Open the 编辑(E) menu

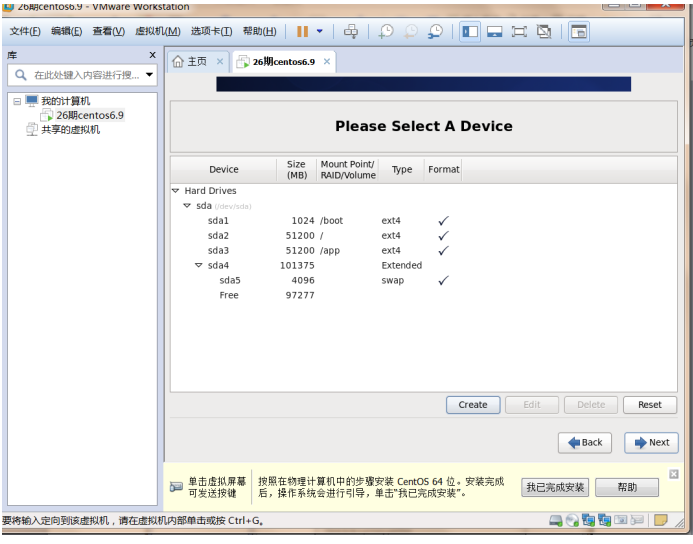click(66, 31)
